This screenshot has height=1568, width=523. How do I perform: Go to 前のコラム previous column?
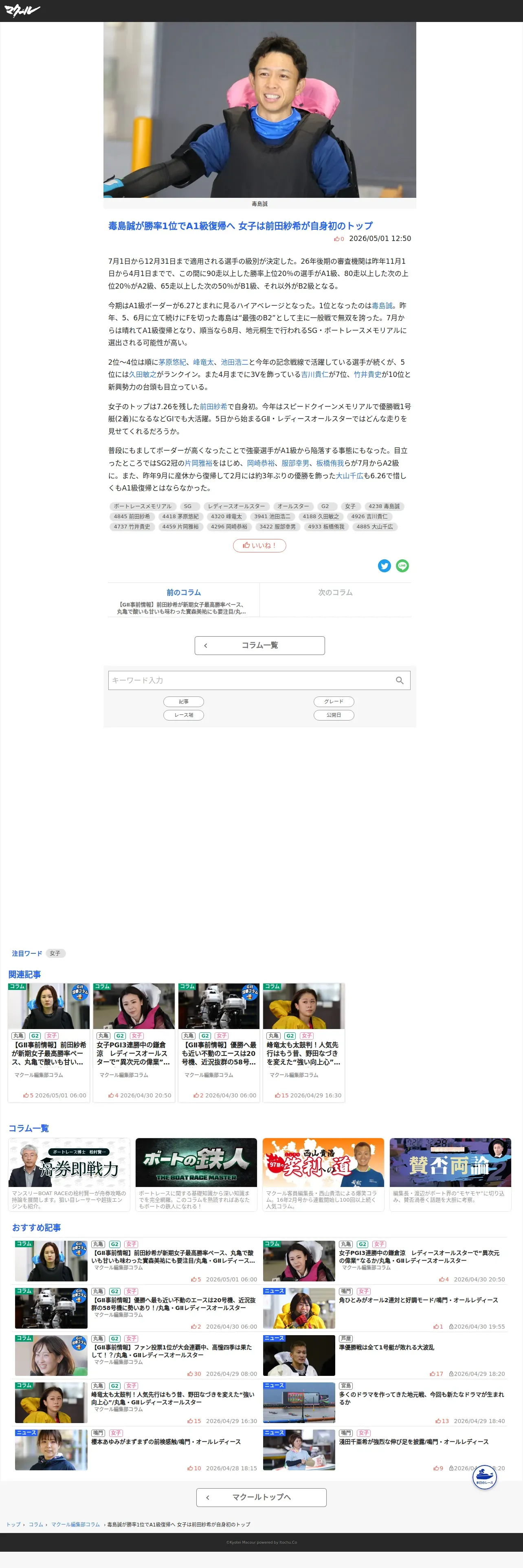184,600
